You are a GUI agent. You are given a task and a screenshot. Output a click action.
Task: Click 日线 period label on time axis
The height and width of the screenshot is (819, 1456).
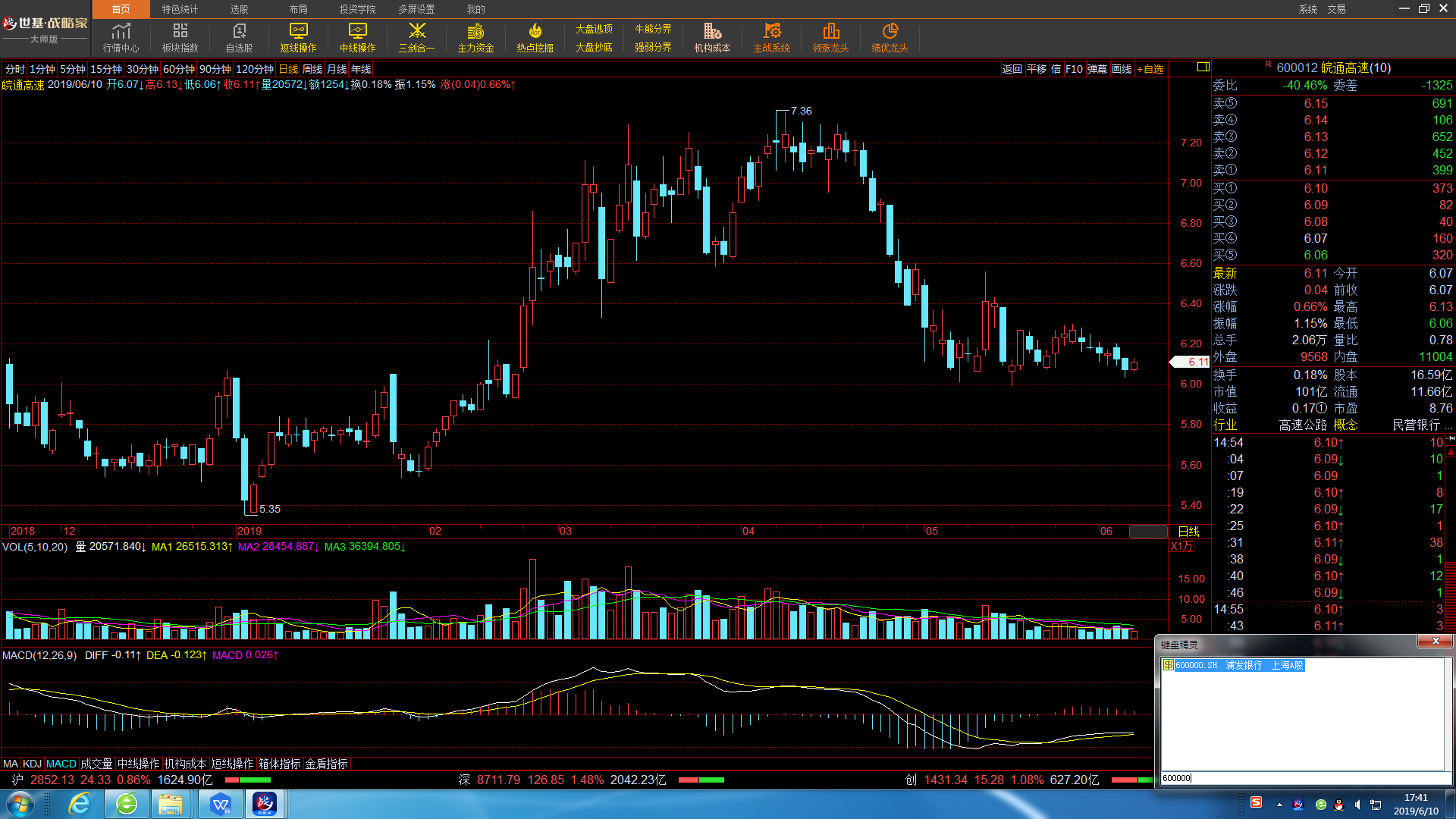click(1188, 532)
